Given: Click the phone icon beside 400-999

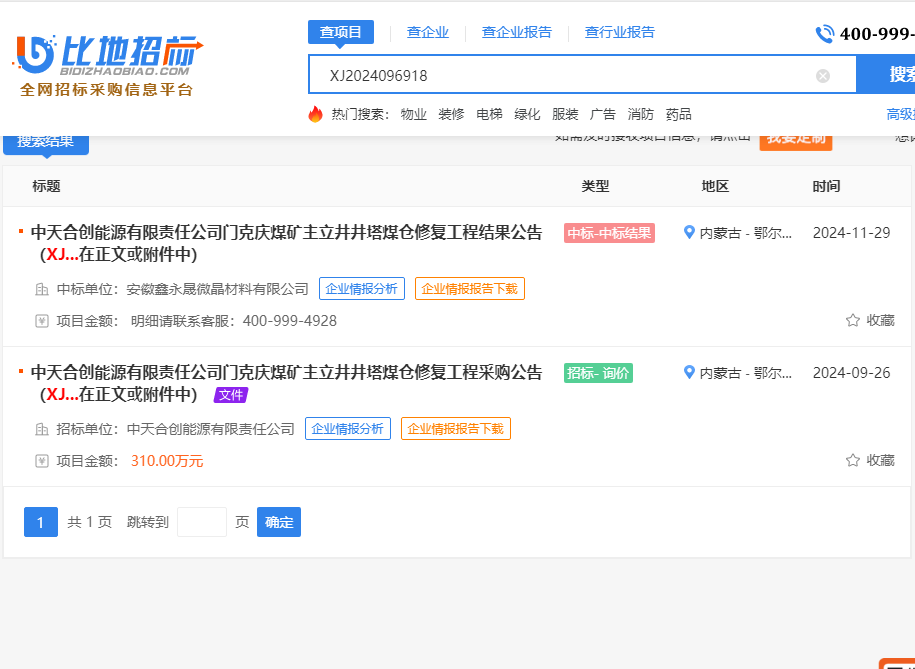Looking at the screenshot, I should tap(825, 34).
